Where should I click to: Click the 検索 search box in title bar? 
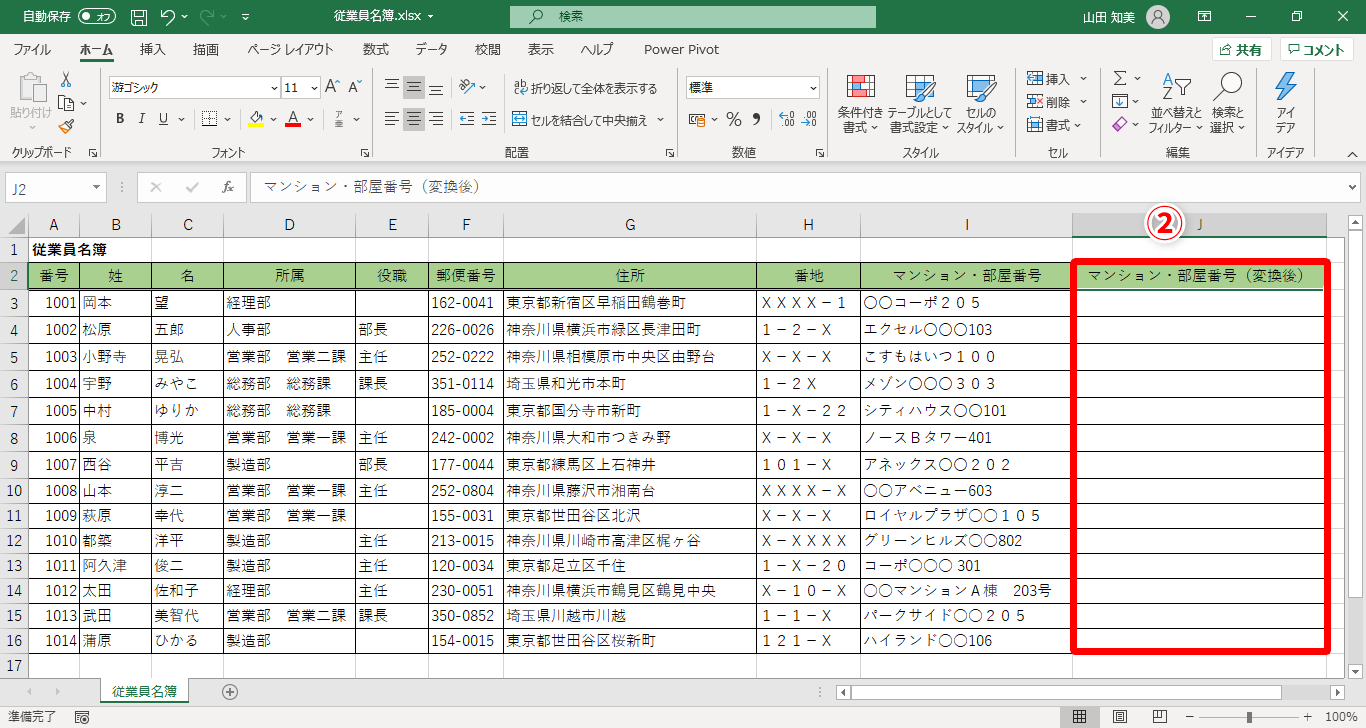pyautogui.click(x=692, y=17)
